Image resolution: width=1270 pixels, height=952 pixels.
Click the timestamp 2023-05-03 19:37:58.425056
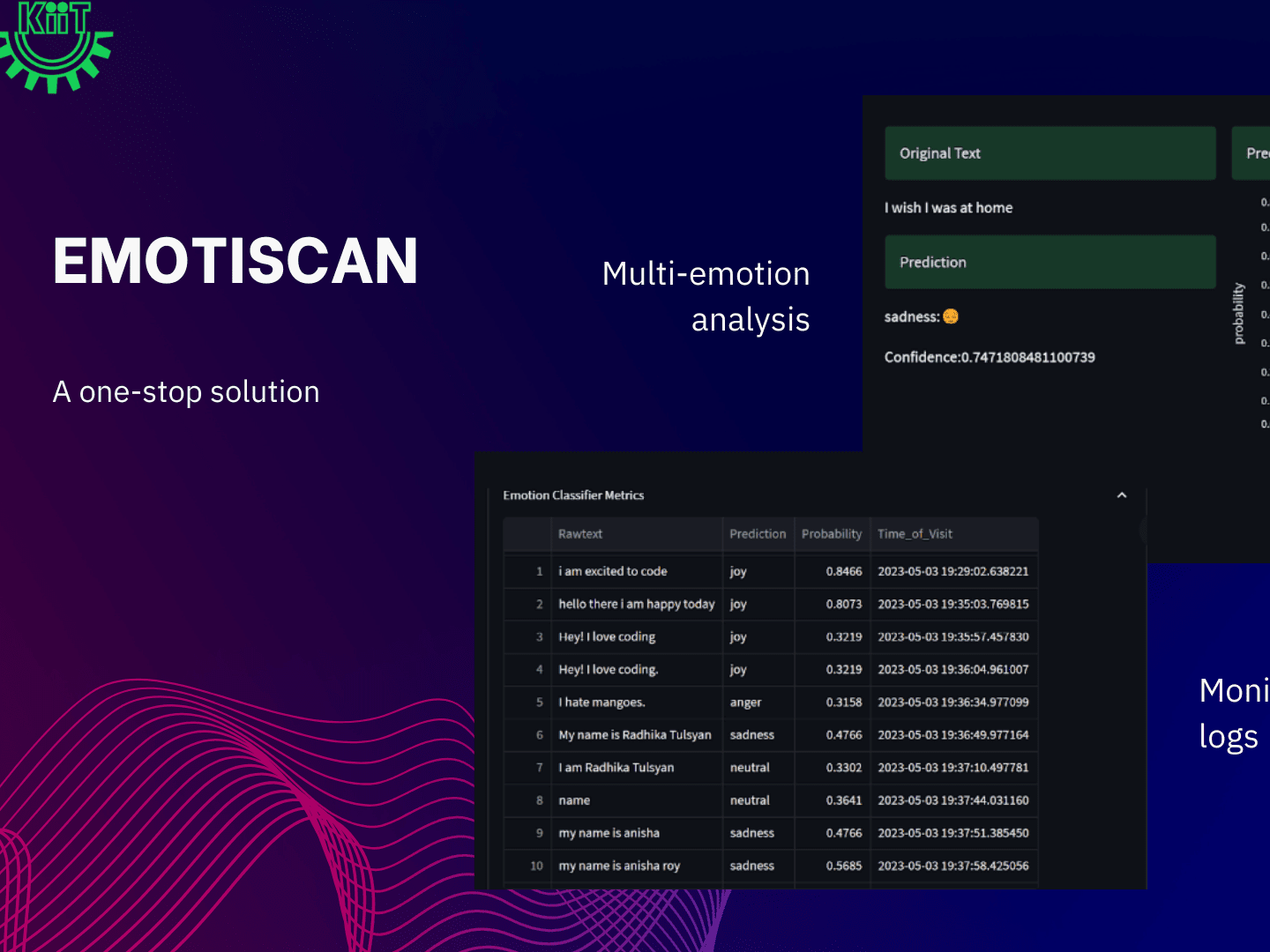953,866
